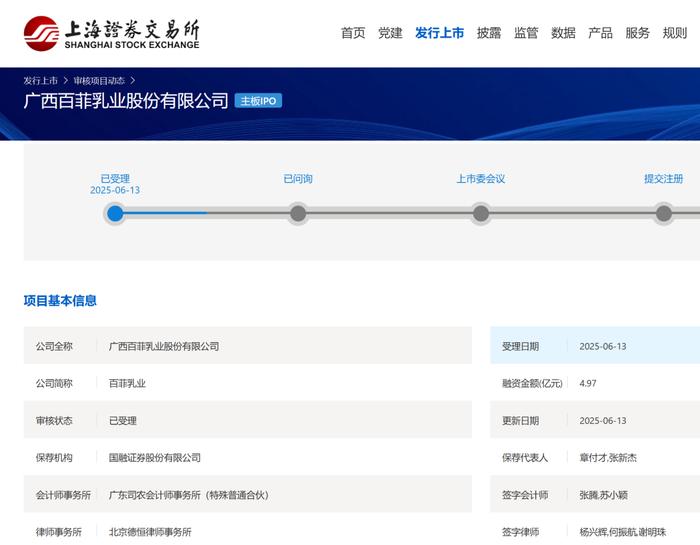Viewport: 700px width, 545px height.
Task: Click the 律师事务所 value 北京德恒律师事务所
Action: (x=150, y=532)
